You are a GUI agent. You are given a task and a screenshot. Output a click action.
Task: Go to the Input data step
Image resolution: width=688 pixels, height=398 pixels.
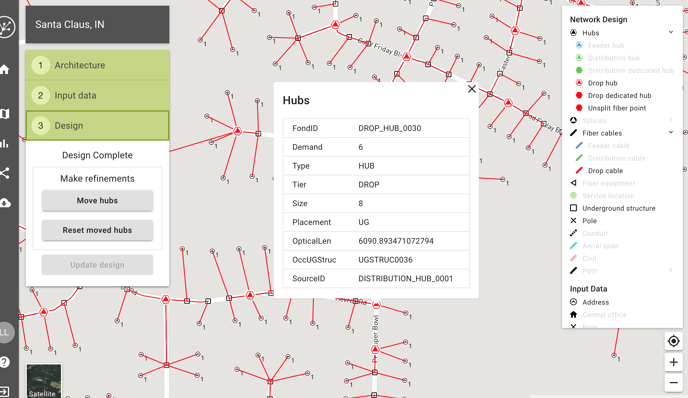coord(97,95)
